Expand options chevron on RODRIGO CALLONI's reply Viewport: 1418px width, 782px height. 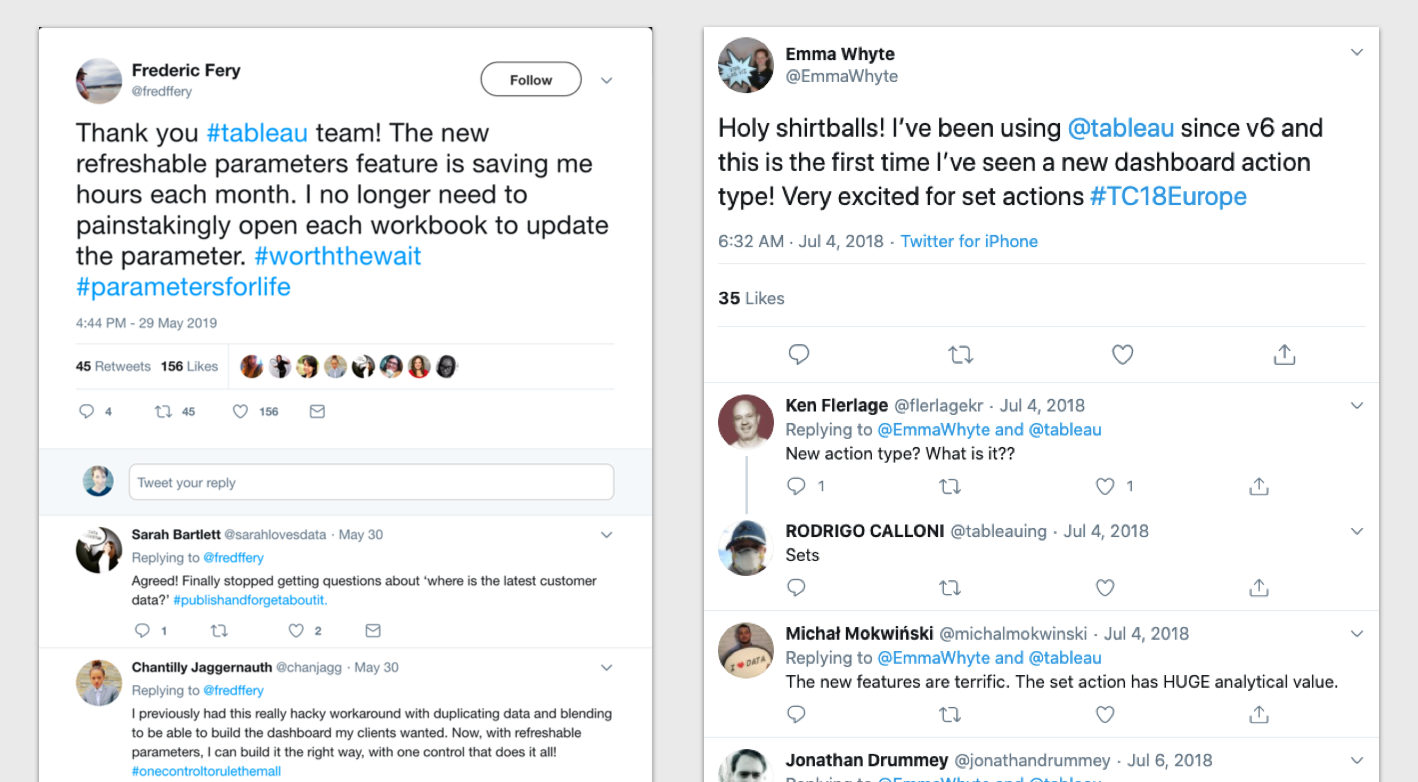(1357, 531)
